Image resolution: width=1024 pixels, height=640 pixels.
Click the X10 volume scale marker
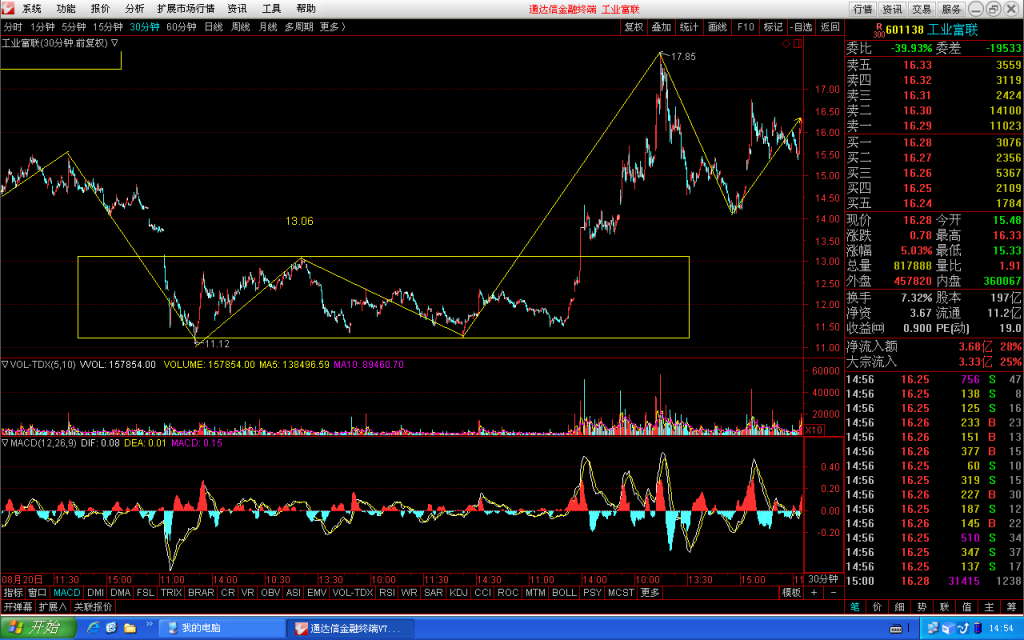point(814,430)
